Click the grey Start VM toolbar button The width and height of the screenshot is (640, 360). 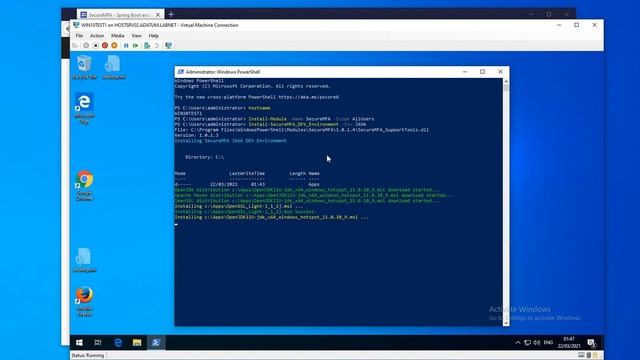86,45
